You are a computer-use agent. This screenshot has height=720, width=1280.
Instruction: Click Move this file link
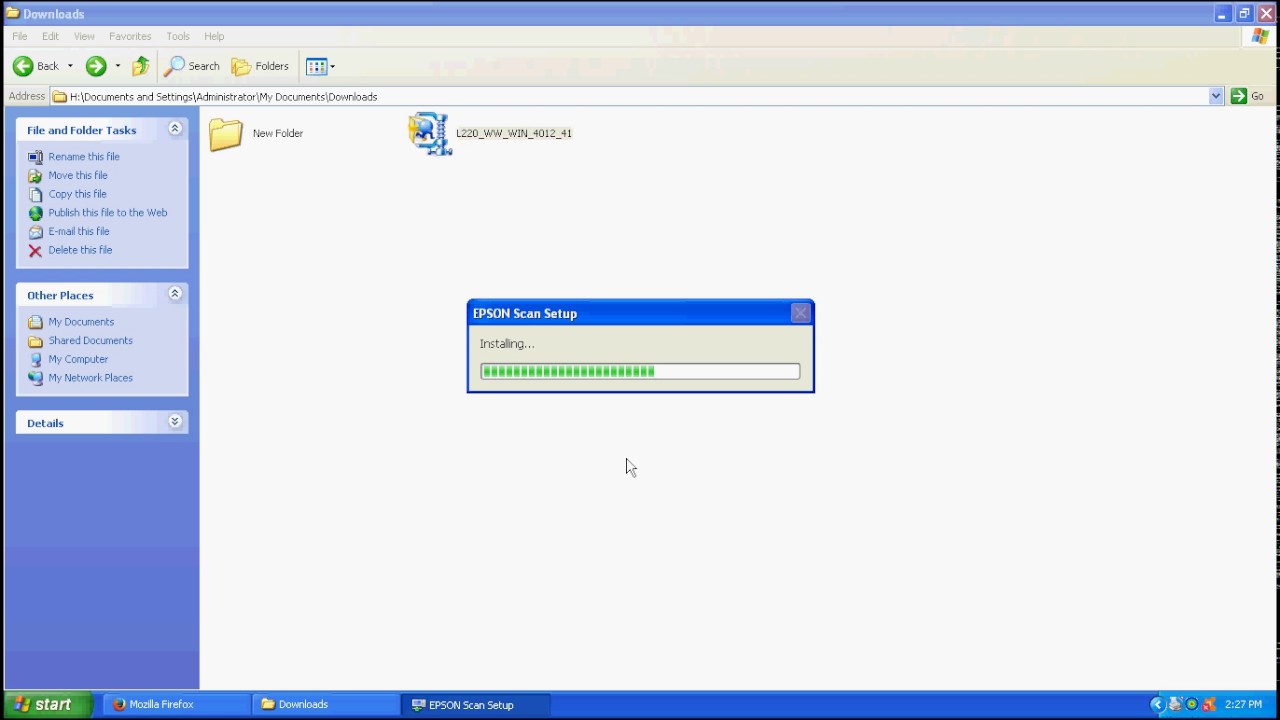[x=78, y=175]
